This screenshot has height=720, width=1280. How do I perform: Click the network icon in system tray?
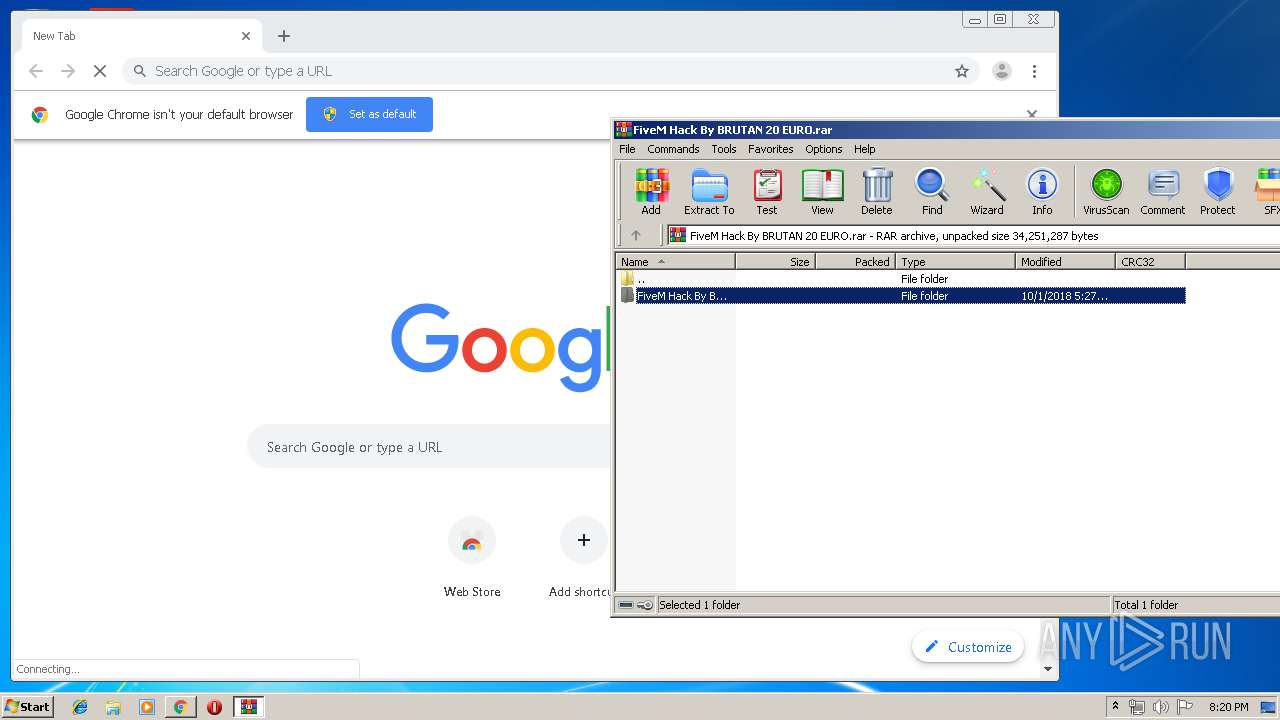(1138, 707)
